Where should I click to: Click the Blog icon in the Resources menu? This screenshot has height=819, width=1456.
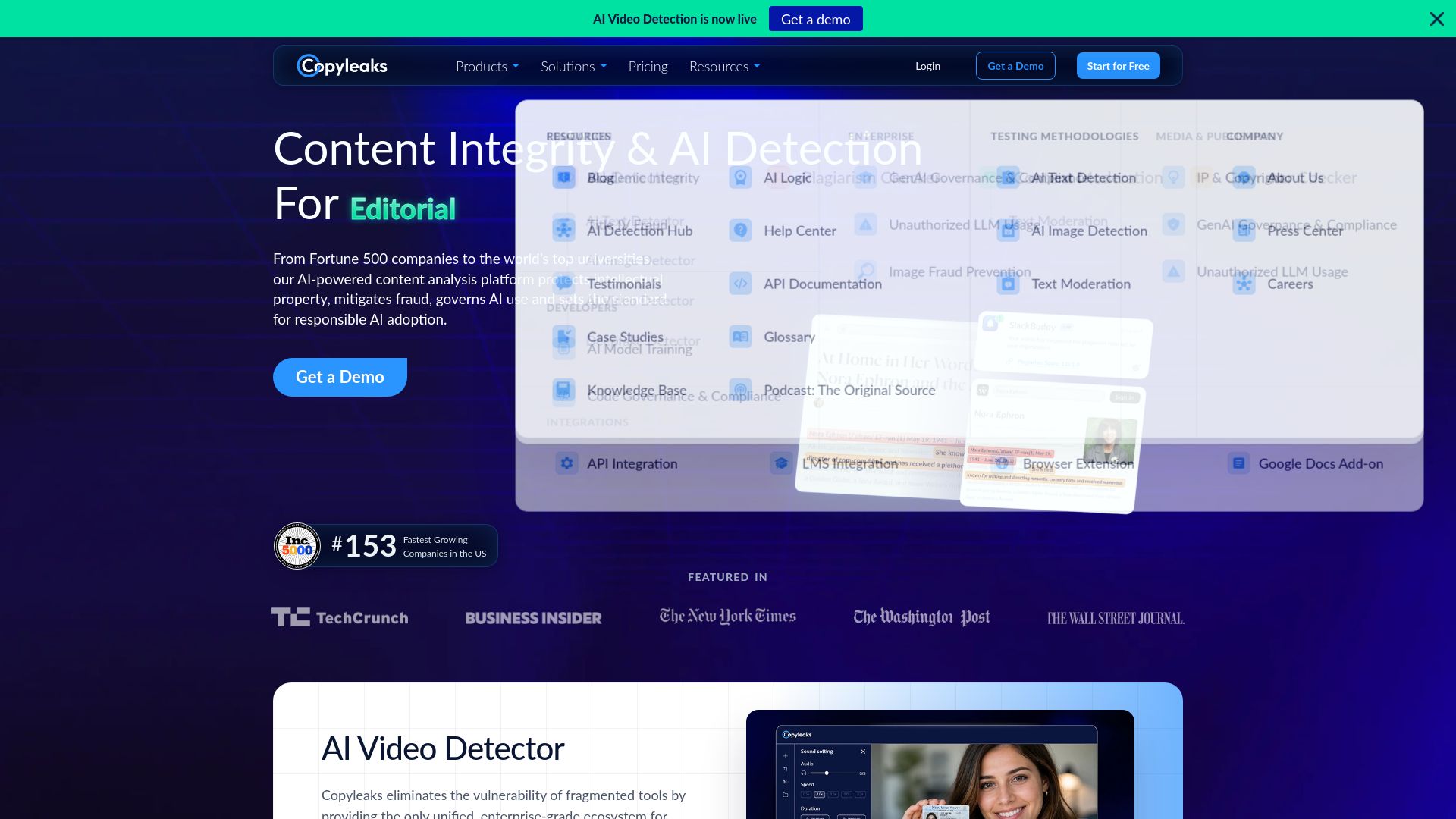[563, 177]
